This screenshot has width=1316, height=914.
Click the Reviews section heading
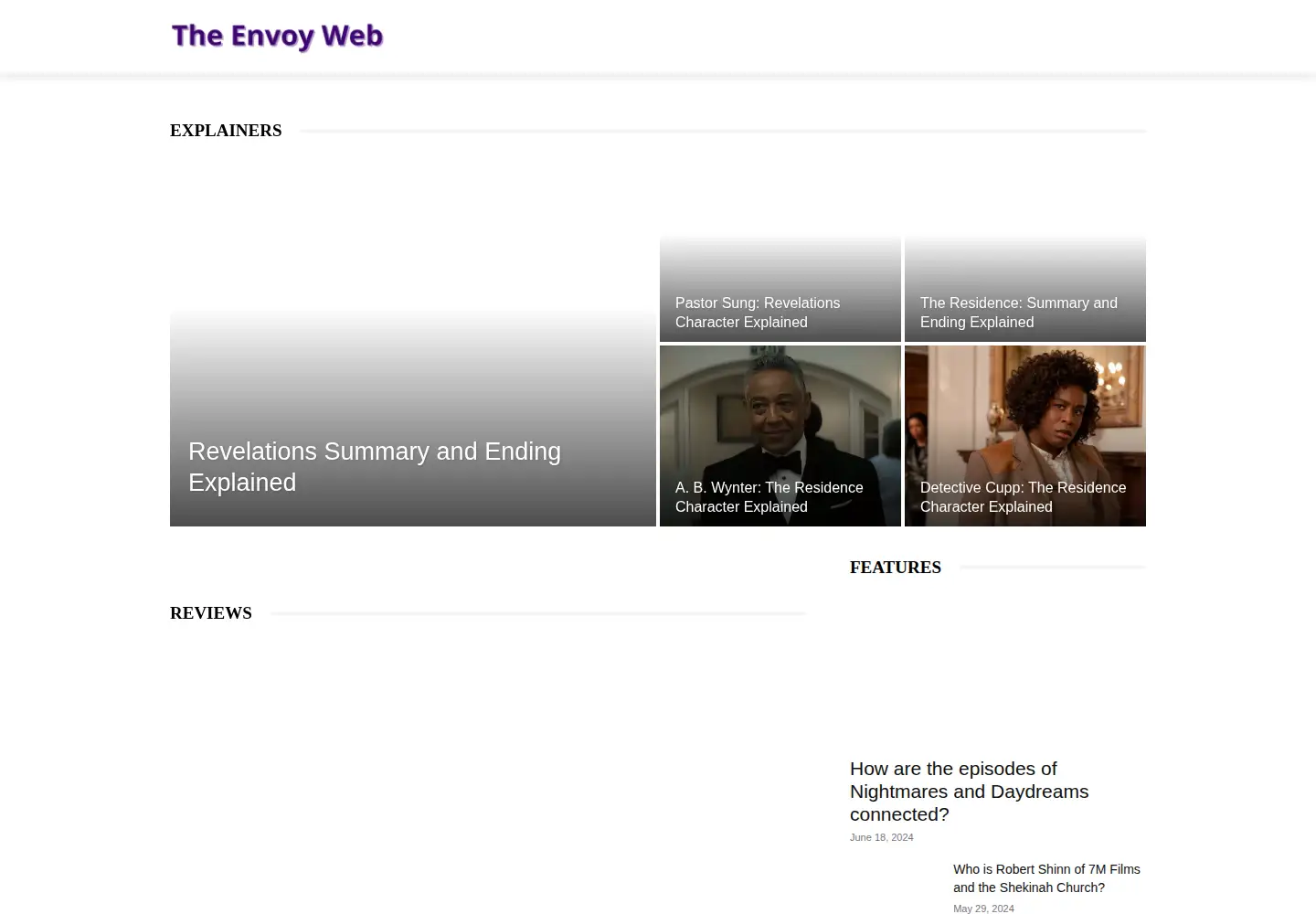[211, 613]
